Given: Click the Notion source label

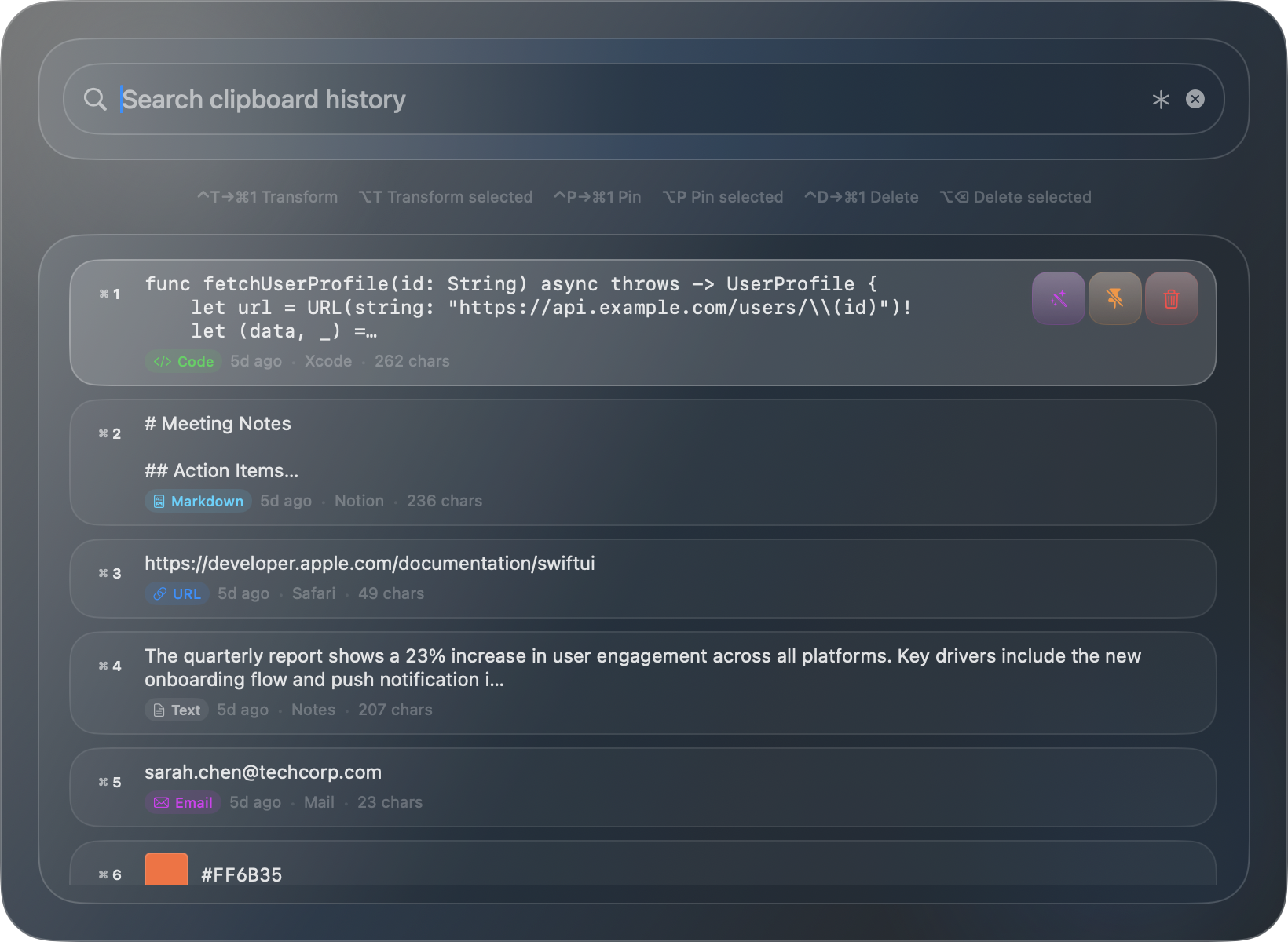Looking at the screenshot, I should point(359,501).
